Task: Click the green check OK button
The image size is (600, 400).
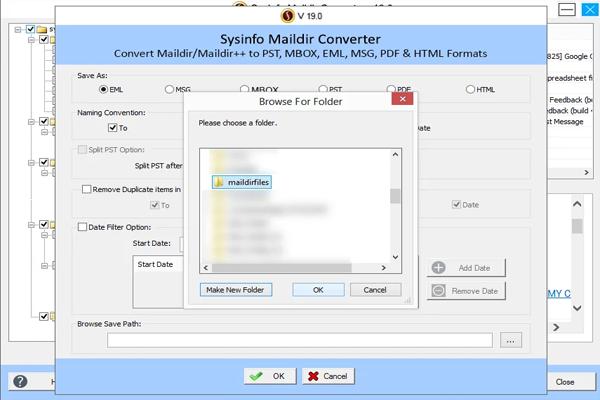Action: pyautogui.click(x=270, y=376)
